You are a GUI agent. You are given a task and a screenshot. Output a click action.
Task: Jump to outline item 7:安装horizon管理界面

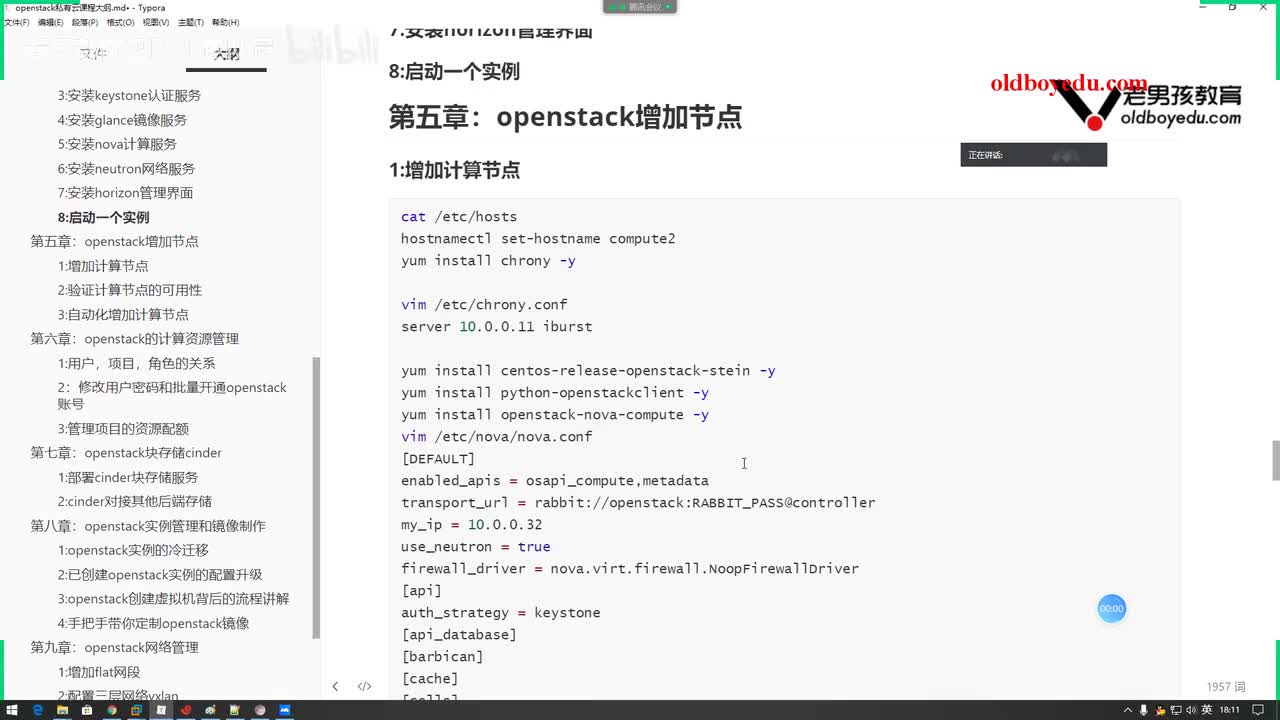(x=125, y=193)
